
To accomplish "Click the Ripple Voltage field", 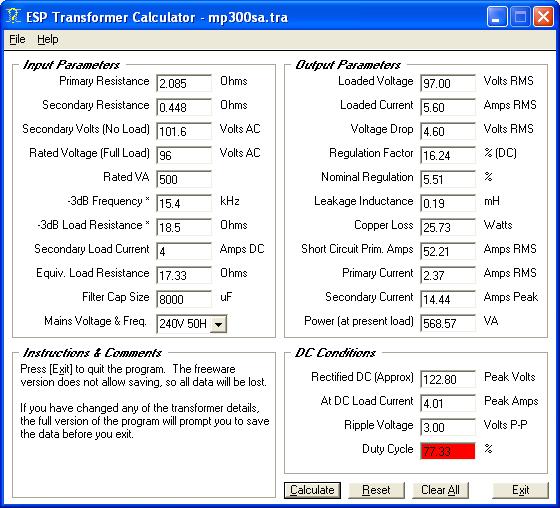I will (448, 427).
